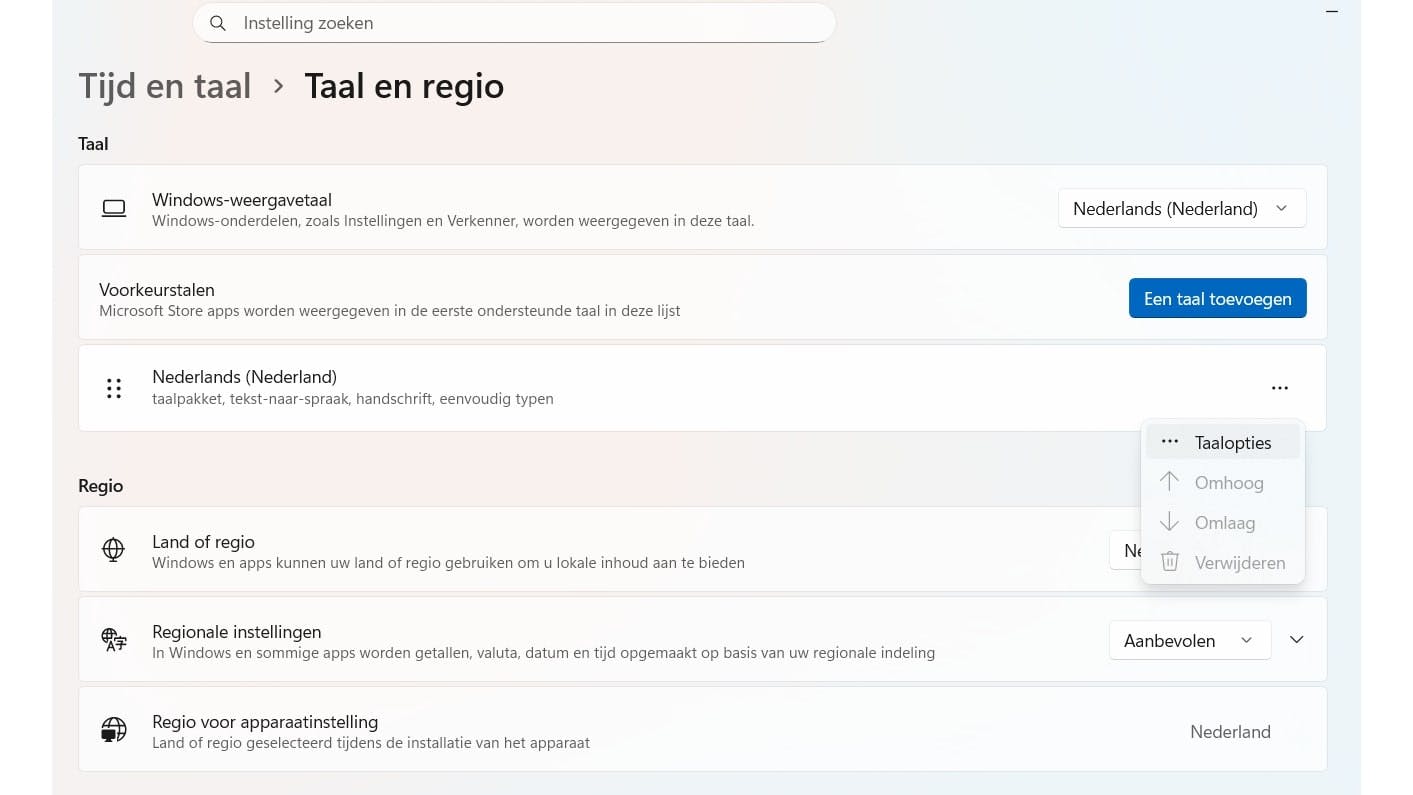Click the Regionale instellingen language icon
Image resolution: width=1413 pixels, height=795 pixels.
point(114,640)
